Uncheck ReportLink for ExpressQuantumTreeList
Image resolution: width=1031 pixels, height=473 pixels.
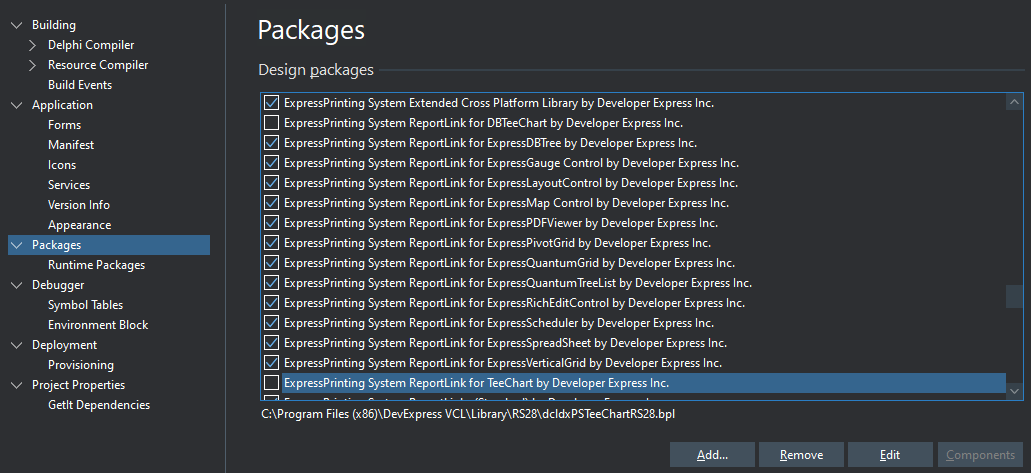coord(271,283)
